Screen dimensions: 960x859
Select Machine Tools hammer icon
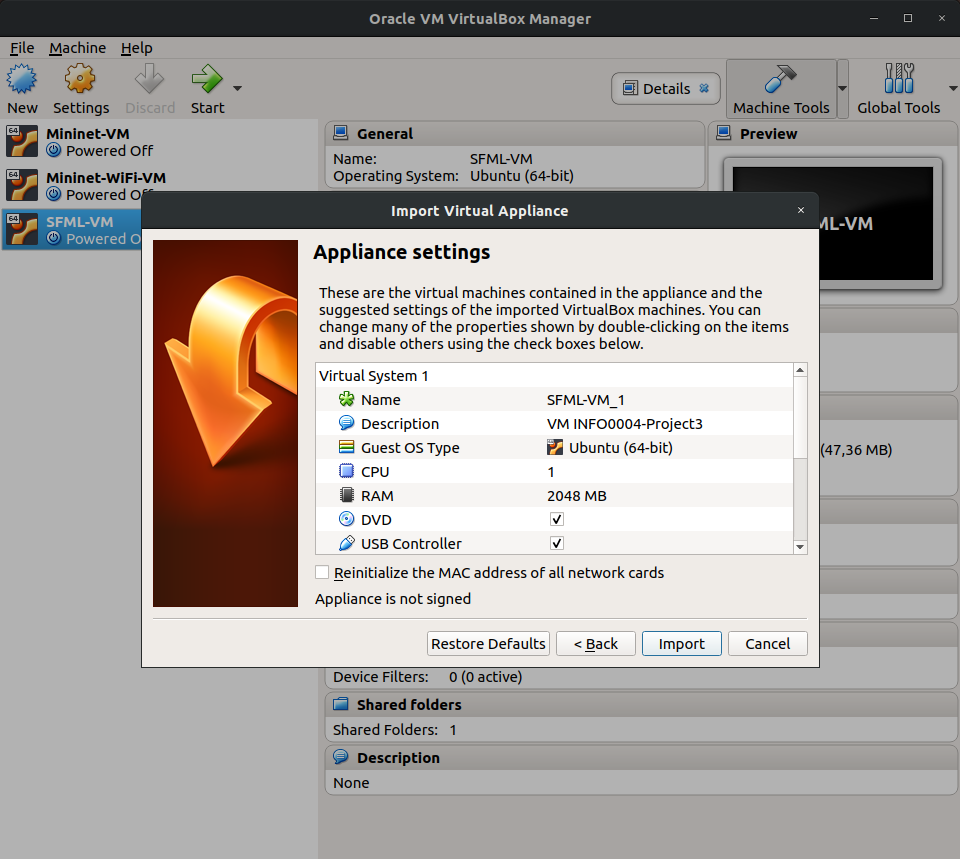(781, 80)
